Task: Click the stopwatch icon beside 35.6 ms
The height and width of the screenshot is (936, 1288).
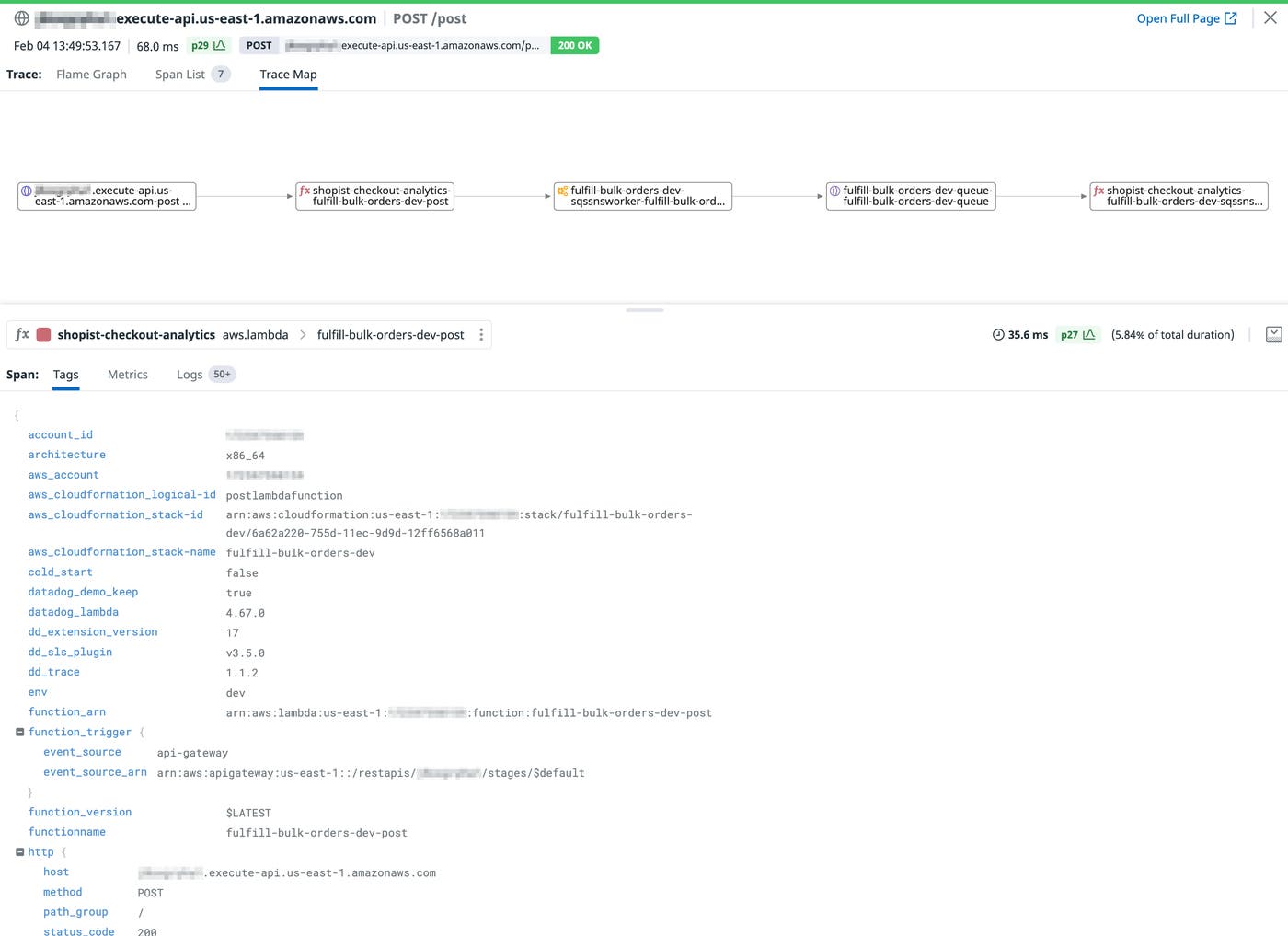Action: [998, 334]
